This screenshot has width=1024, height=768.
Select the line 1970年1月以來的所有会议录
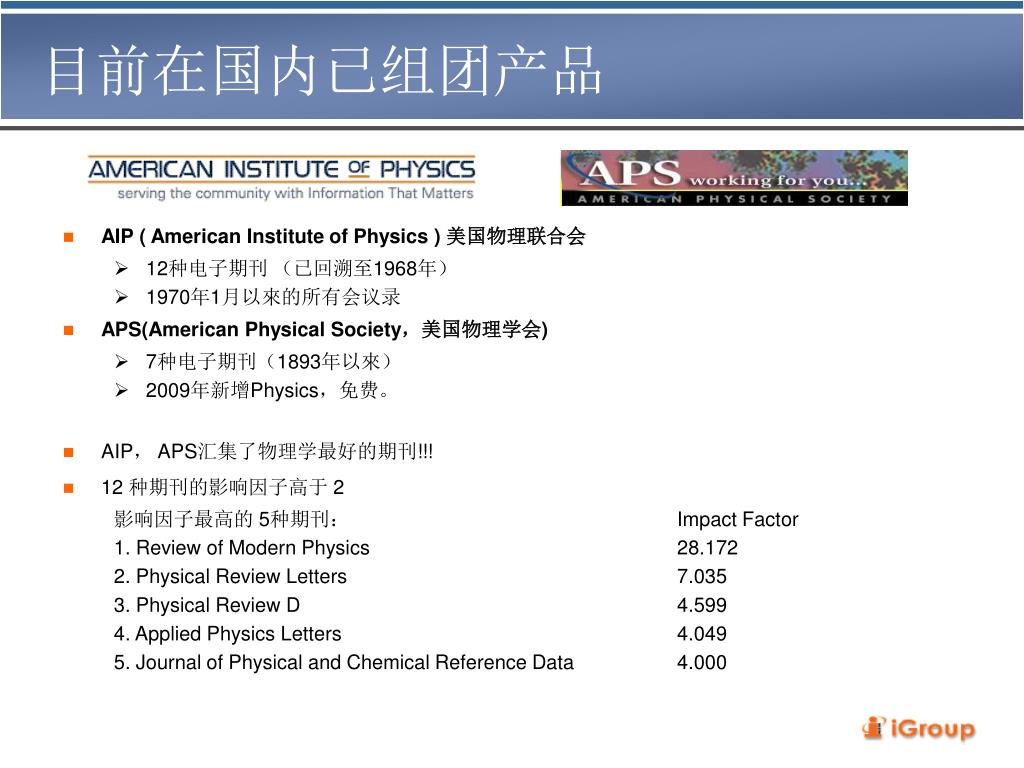(x=273, y=297)
